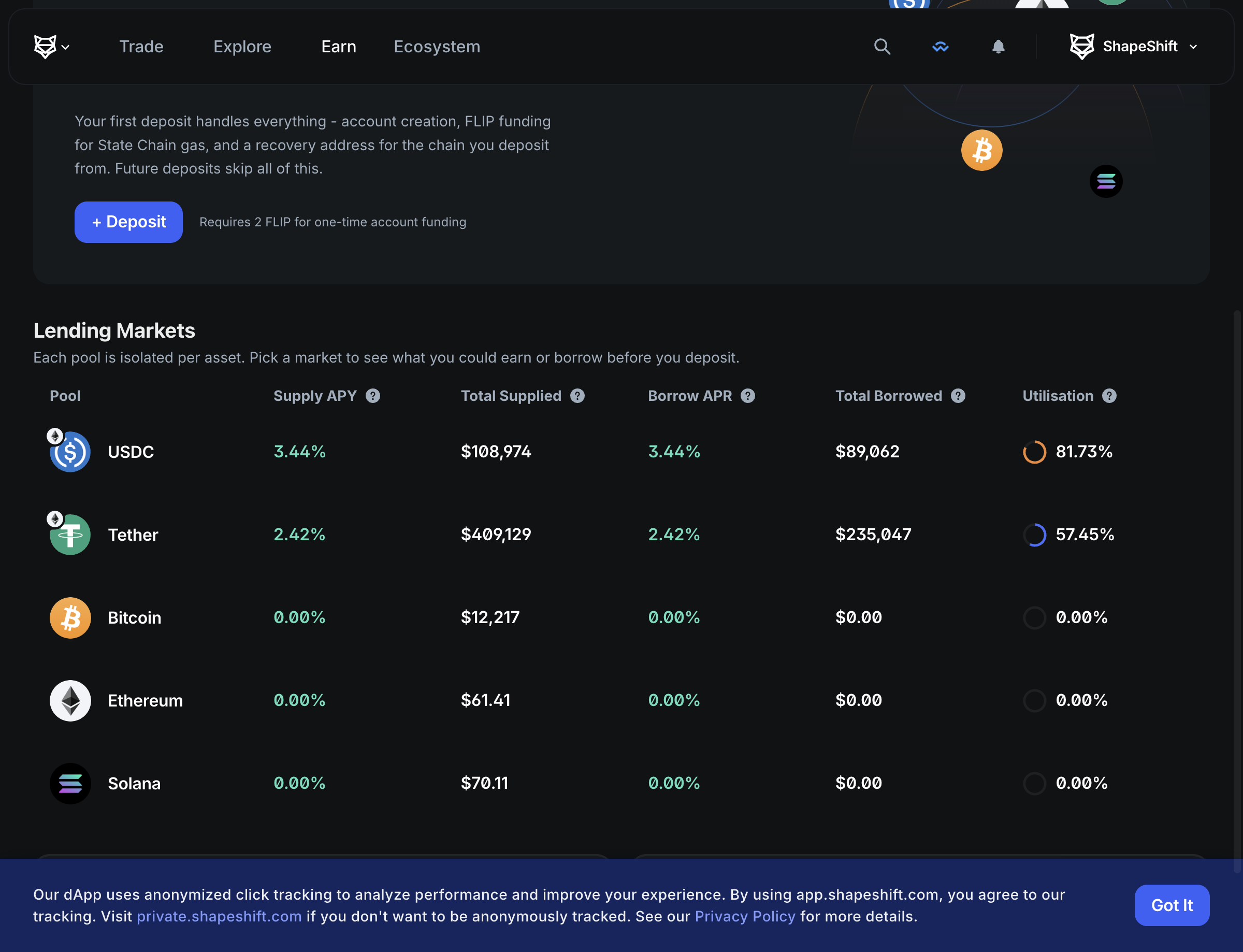Open the Total Borrowed help tooltip

coord(958,396)
